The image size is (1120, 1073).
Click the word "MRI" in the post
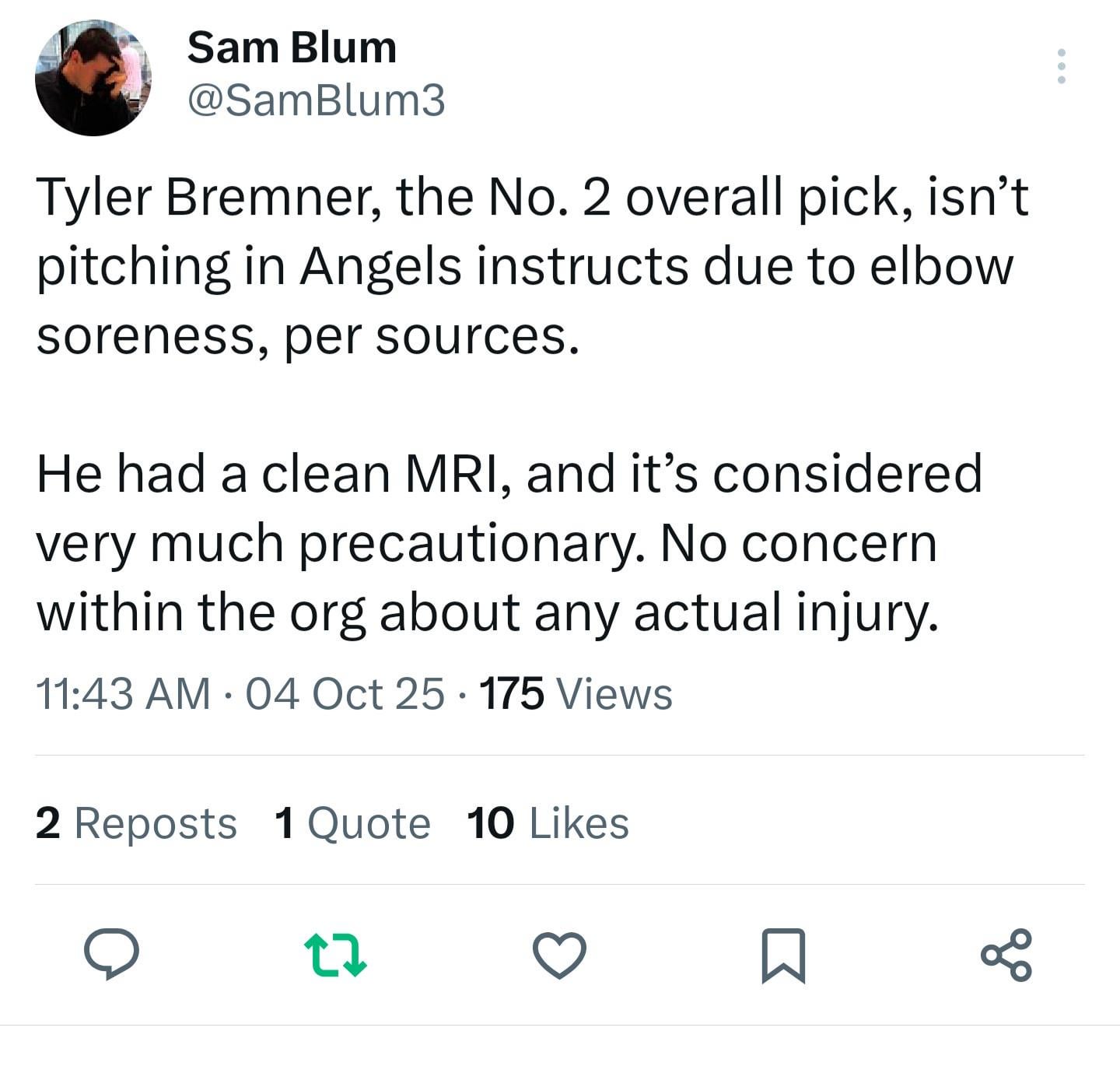click(455, 474)
